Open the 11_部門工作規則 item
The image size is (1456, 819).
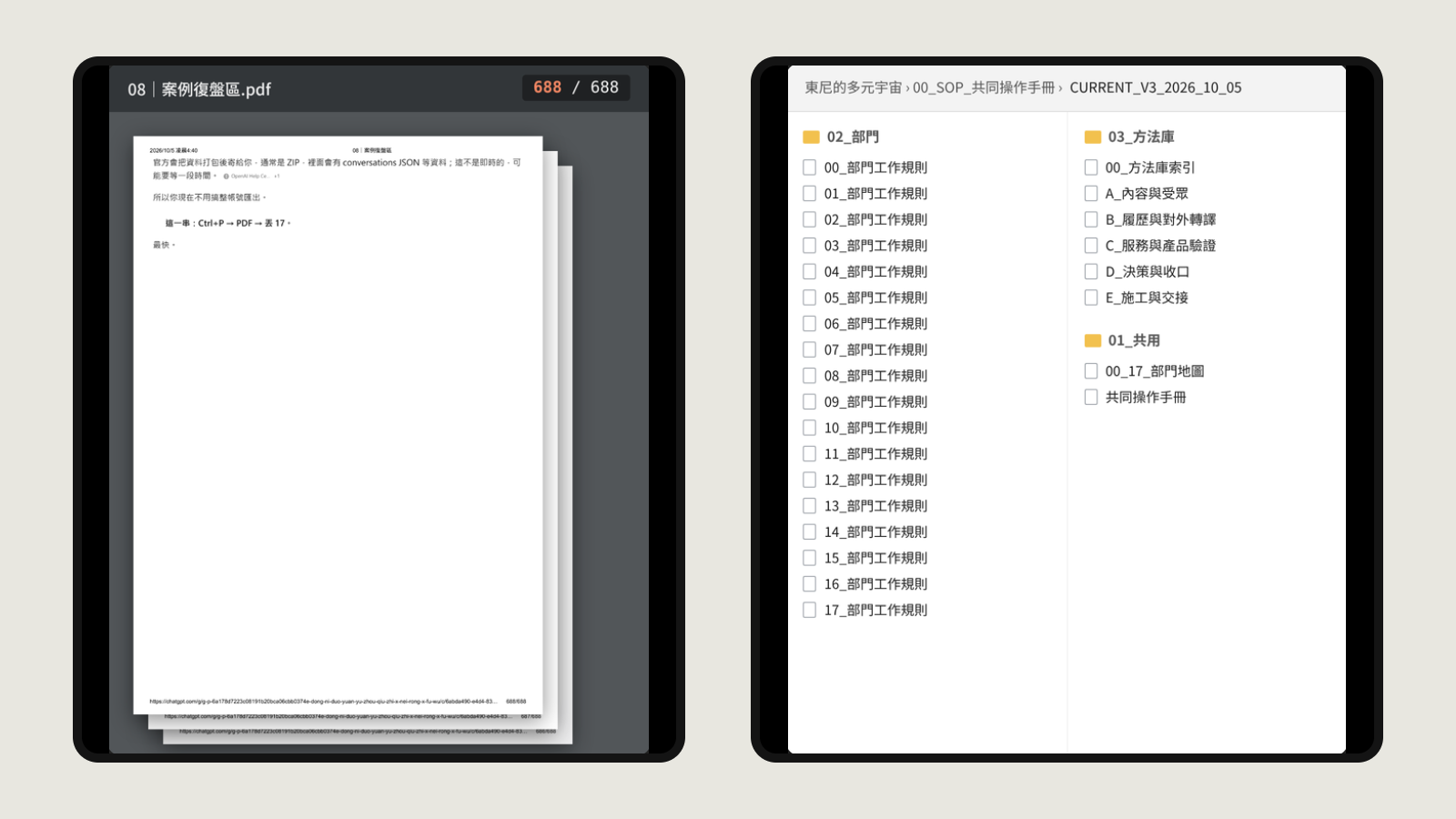point(875,454)
